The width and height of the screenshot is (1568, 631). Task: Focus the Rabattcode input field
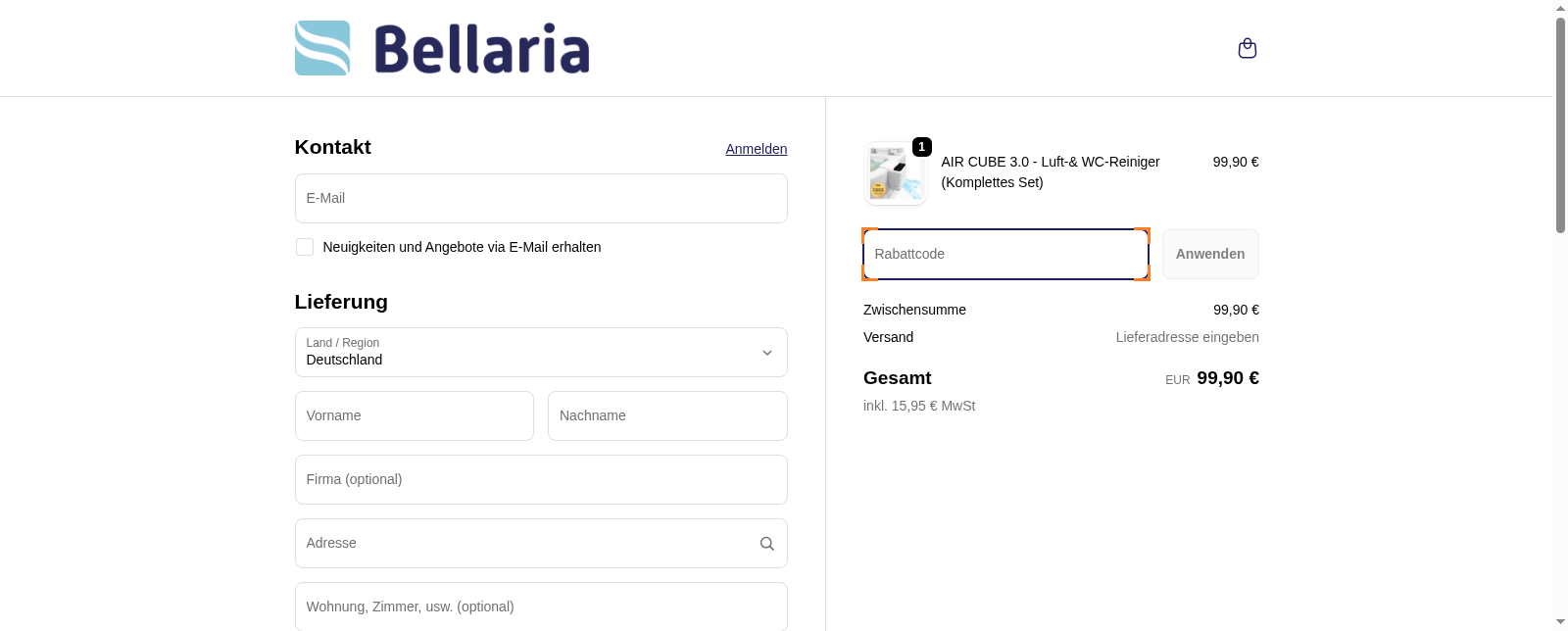click(x=1005, y=254)
